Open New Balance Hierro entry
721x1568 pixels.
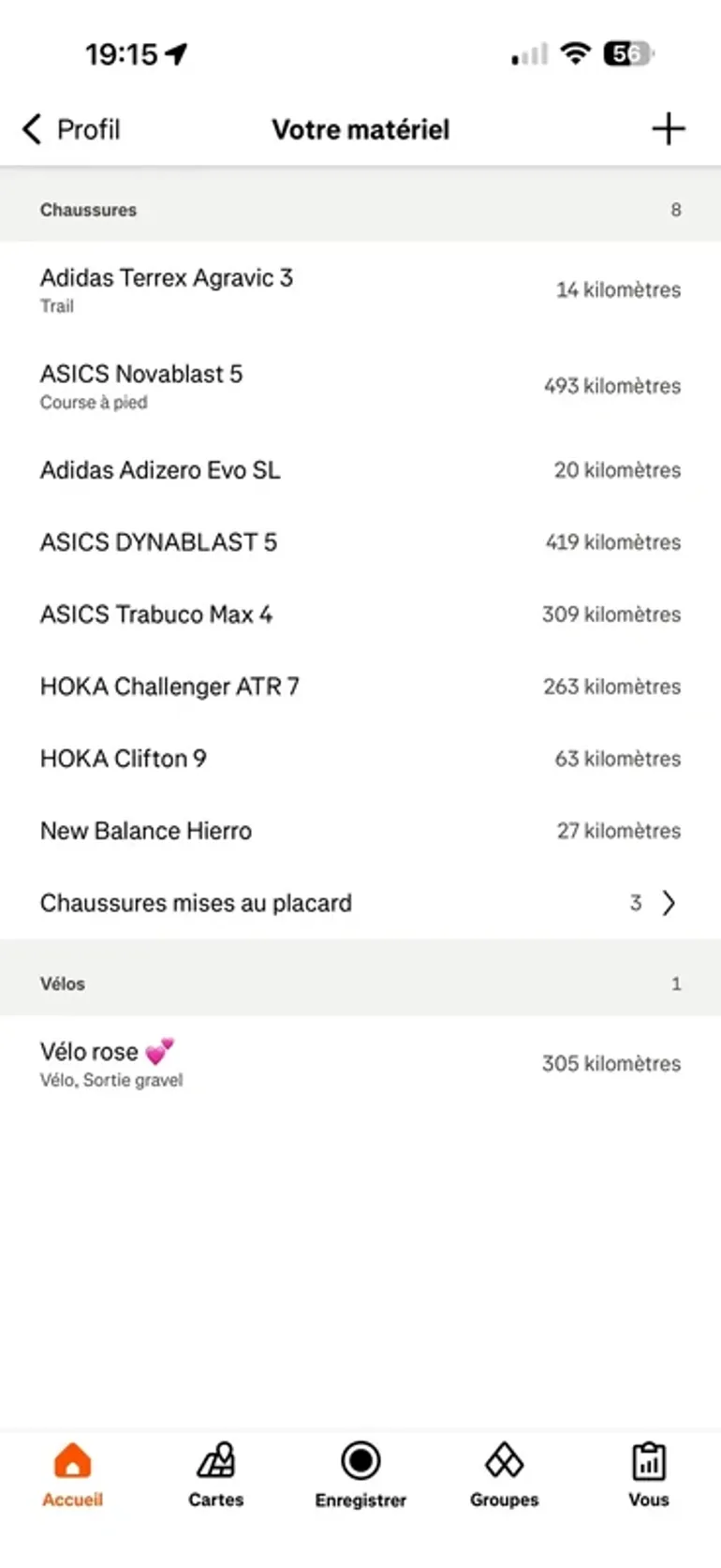pyautogui.click(x=360, y=831)
